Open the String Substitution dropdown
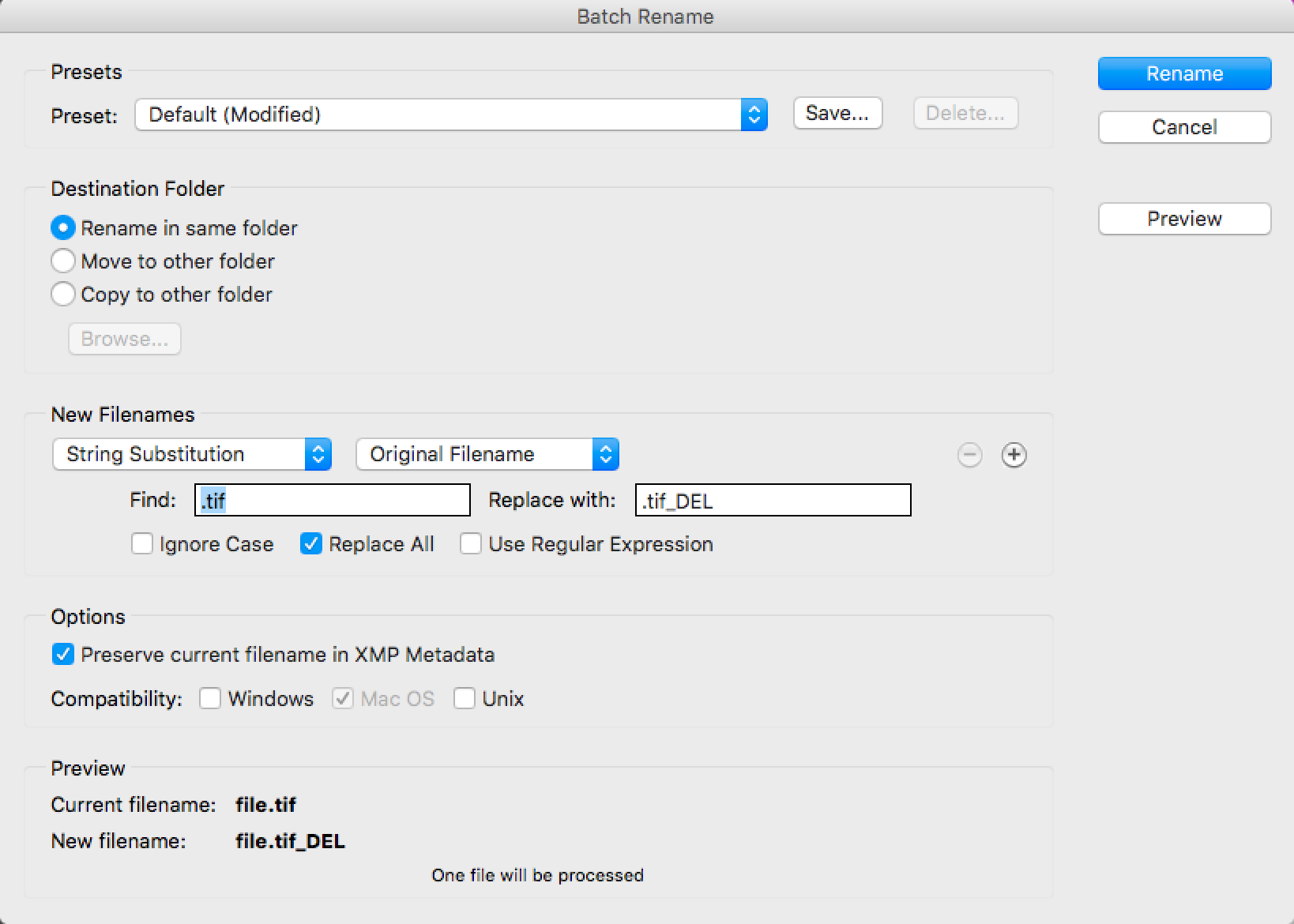The image size is (1294, 924). pyautogui.click(x=182, y=454)
